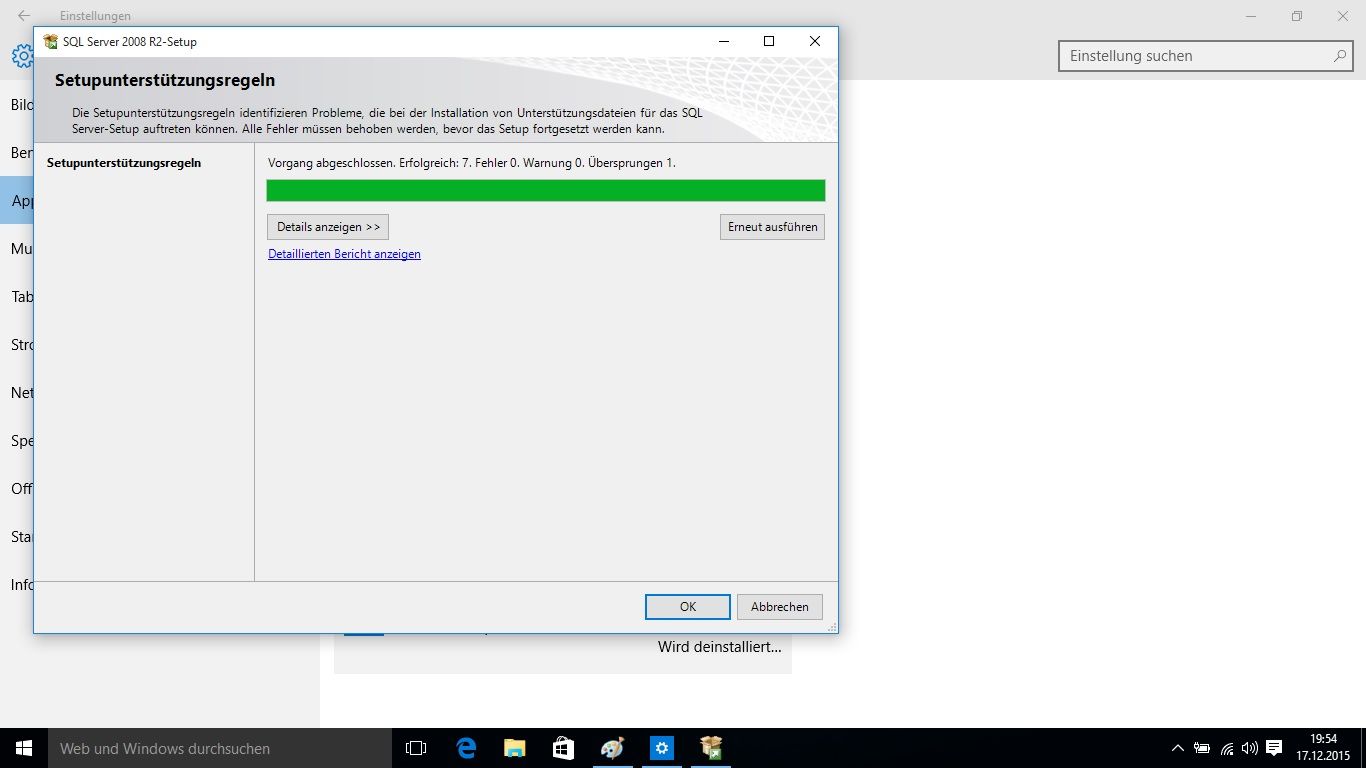The height and width of the screenshot is (768, 1366).
Task: Click the 'Einstellung suchen' search field
Action: 1205,56
